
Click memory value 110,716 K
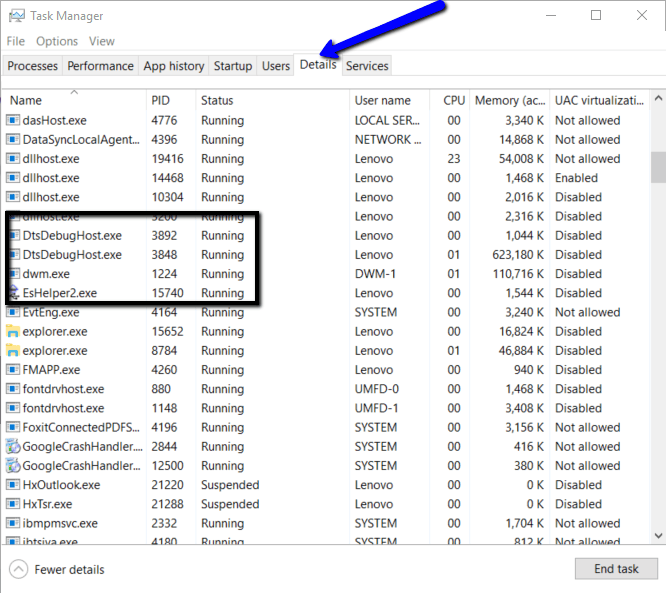click(518, 274)
